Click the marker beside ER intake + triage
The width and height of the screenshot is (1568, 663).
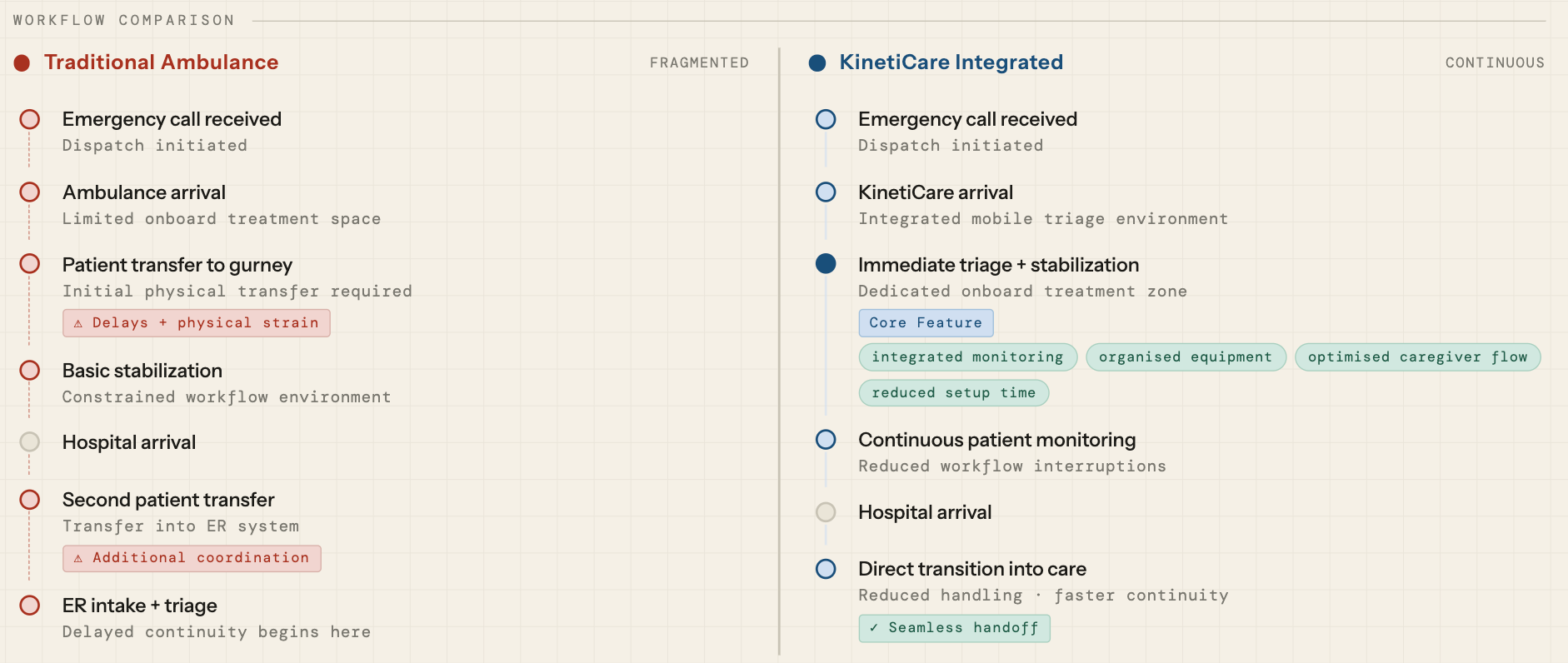[x=30, y=606]
